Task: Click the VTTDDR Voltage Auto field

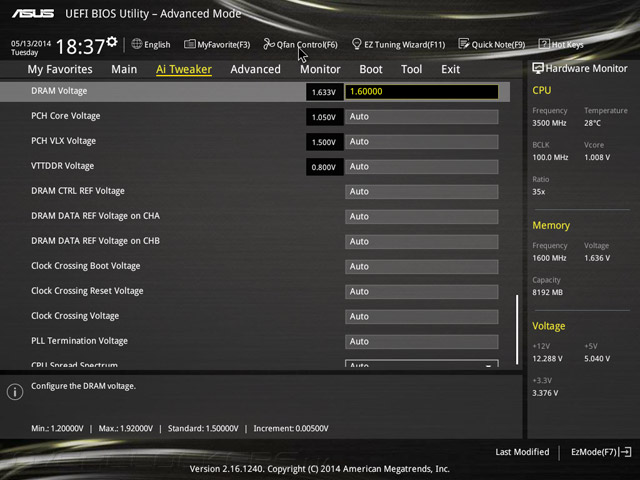Action: [x=422, y=167]
